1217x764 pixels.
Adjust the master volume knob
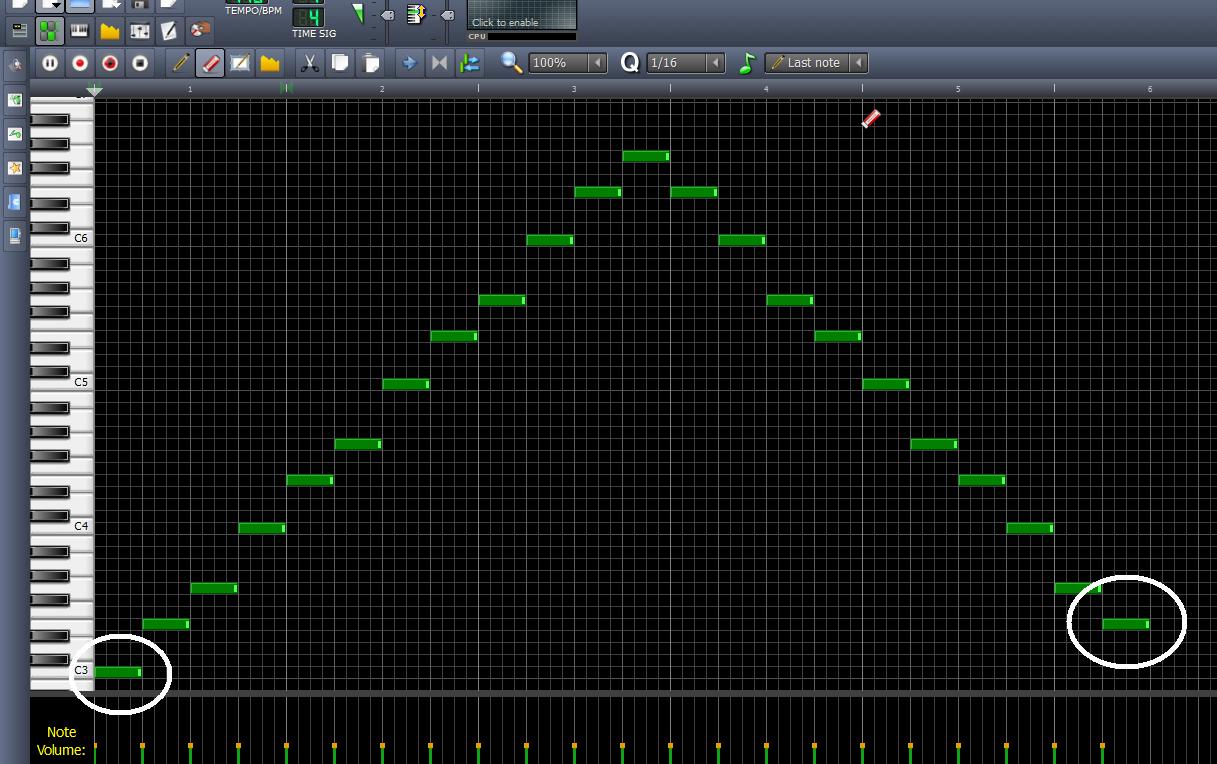387,14
